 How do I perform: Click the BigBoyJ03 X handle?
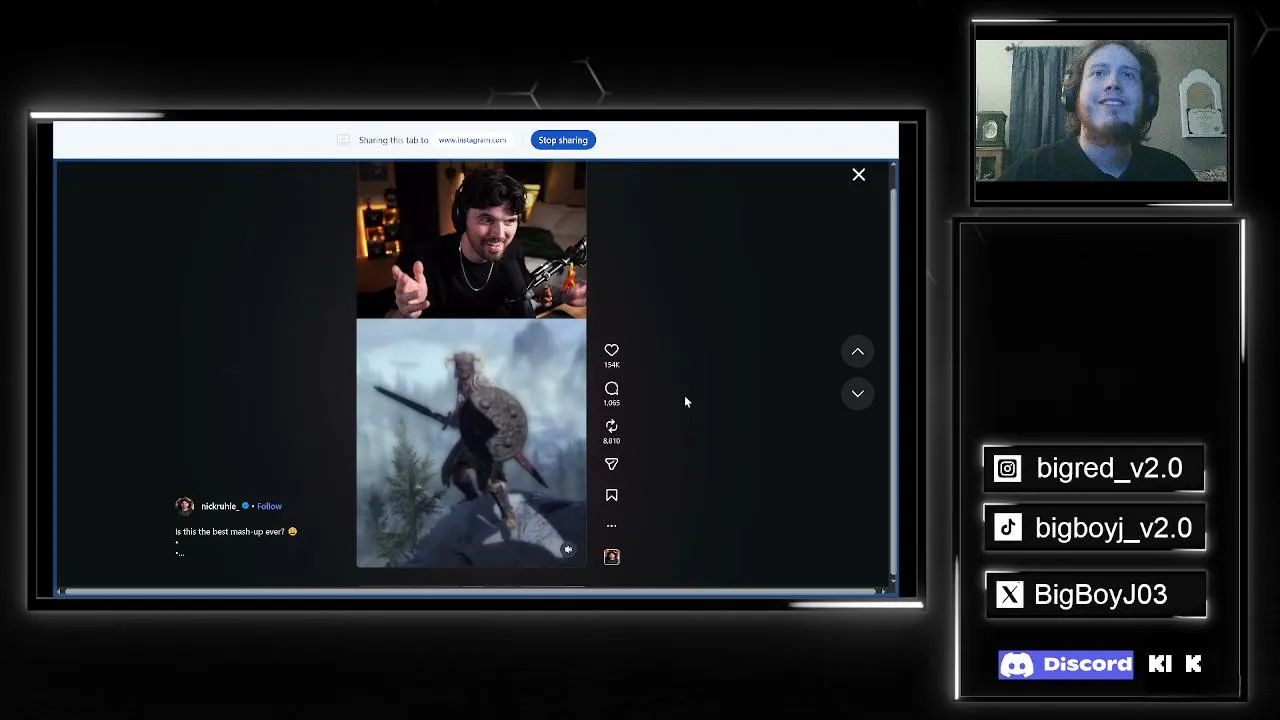pyautogui.click(x=1100, y=595)
